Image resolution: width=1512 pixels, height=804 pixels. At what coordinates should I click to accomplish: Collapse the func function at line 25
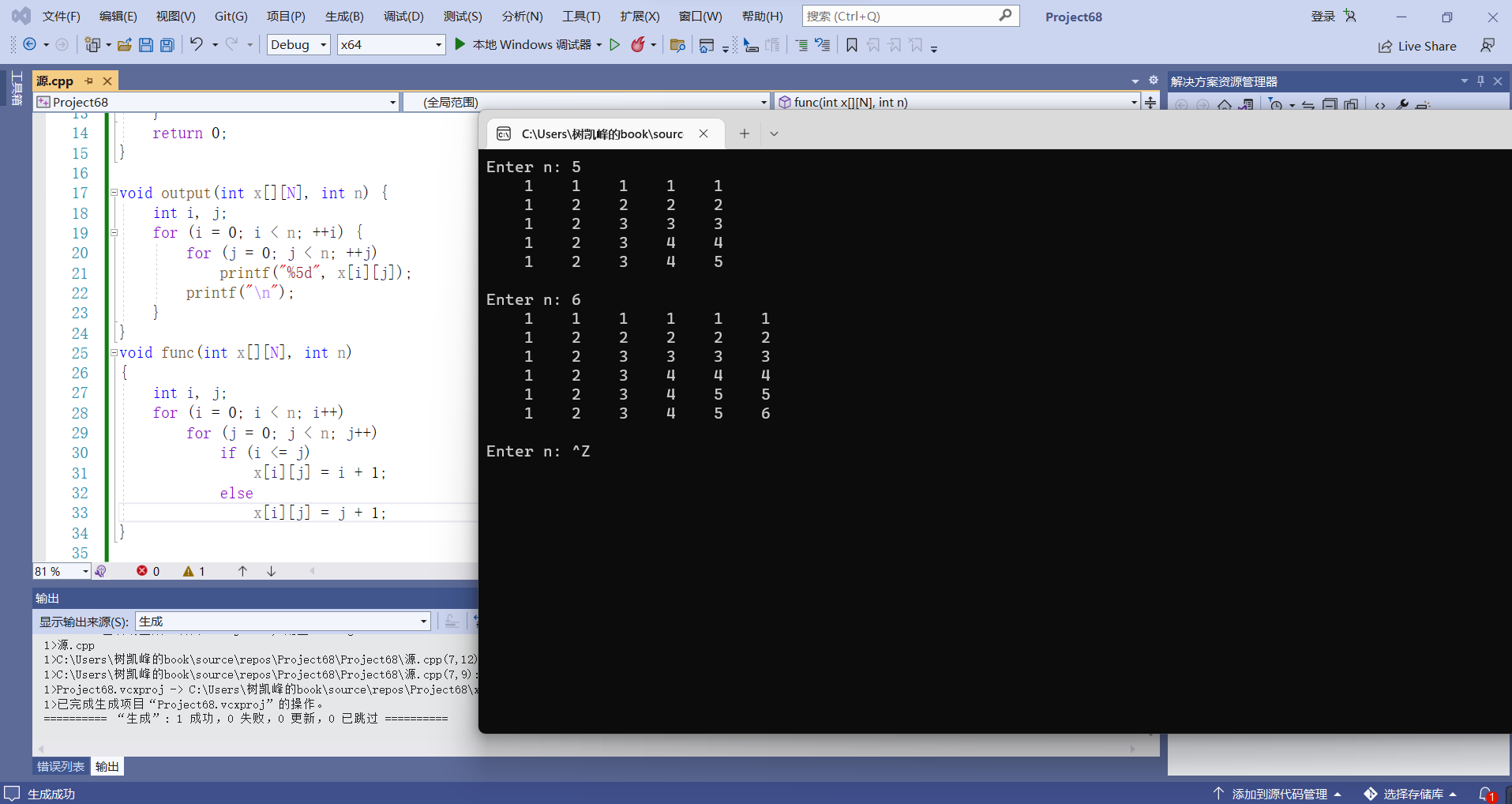coord(114,353)
